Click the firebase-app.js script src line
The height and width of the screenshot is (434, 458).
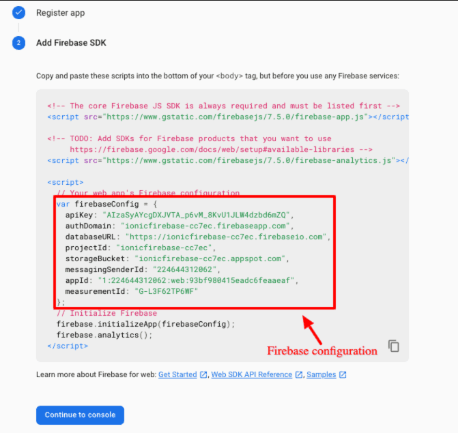[228, 117]
